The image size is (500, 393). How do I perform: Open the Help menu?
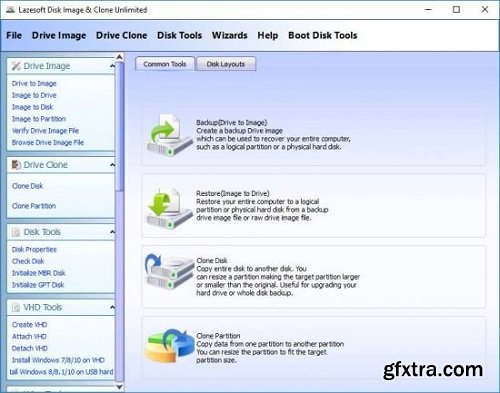pyautogui.click(x=268, y=35)
